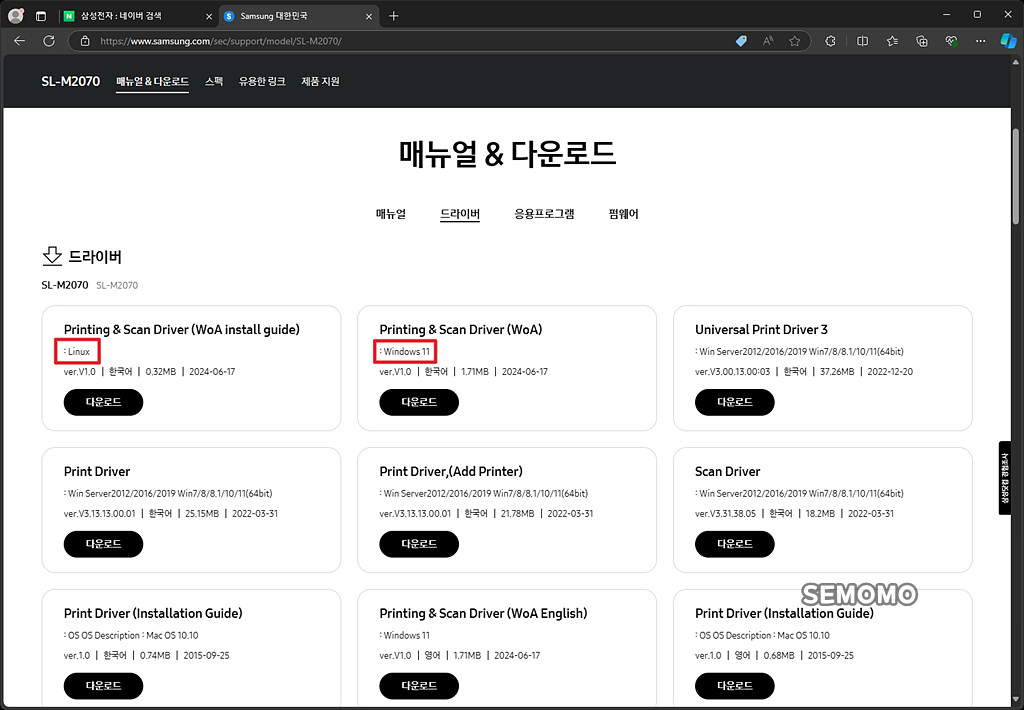Close the Naver search tab
Screen dimensions: 1024x710
(x=209, y=16)
